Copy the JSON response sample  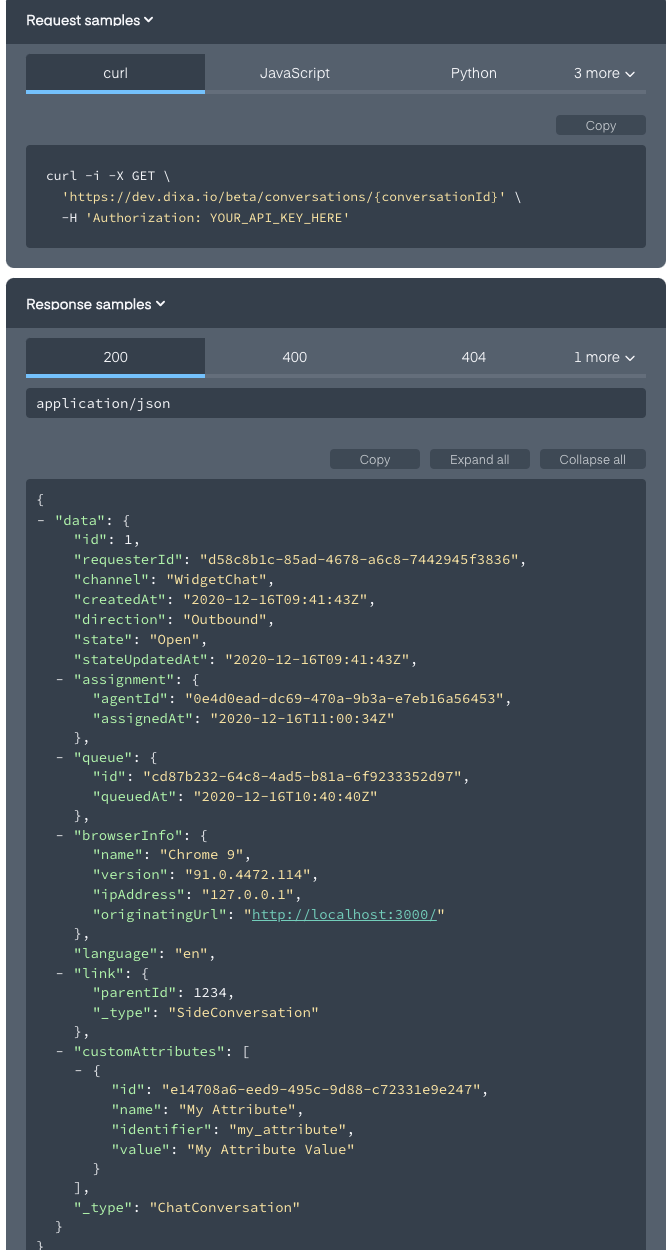point(375,459)
